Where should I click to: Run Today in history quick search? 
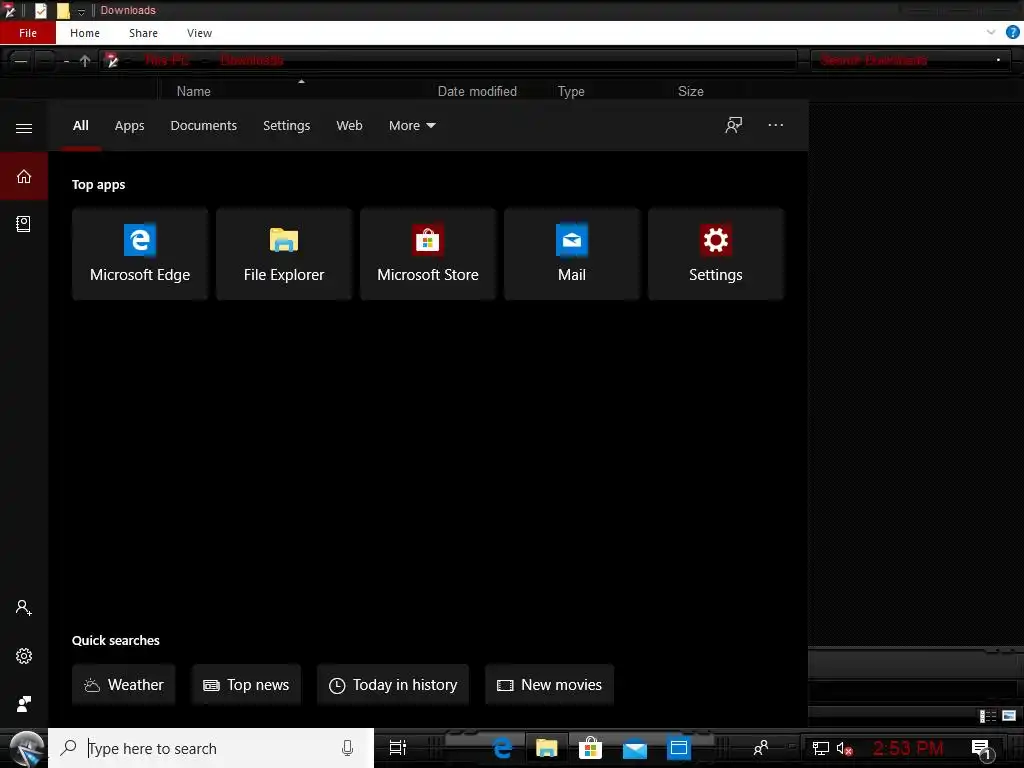pyautogui.click(x=392, y=684)
